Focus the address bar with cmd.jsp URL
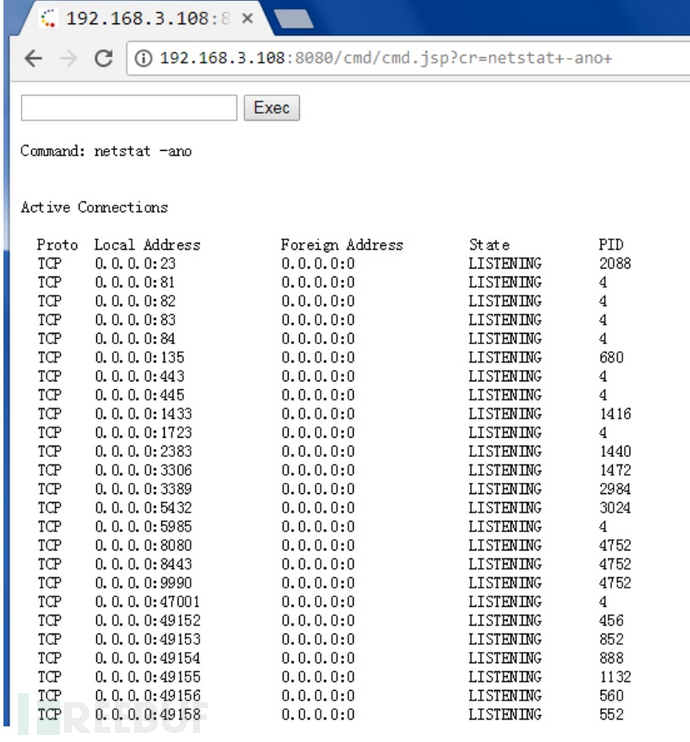690x742 pixels. [x=409, y=58]
